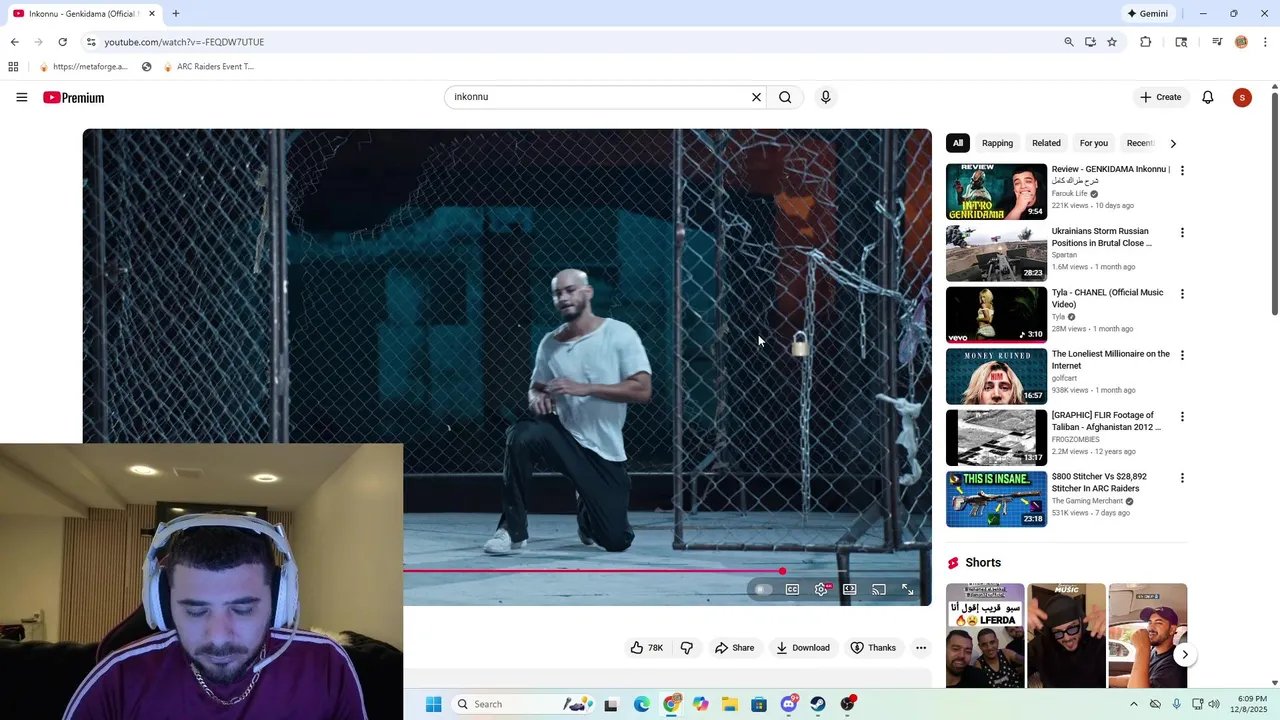Start voice search with microphone icon

coord(825,97)
